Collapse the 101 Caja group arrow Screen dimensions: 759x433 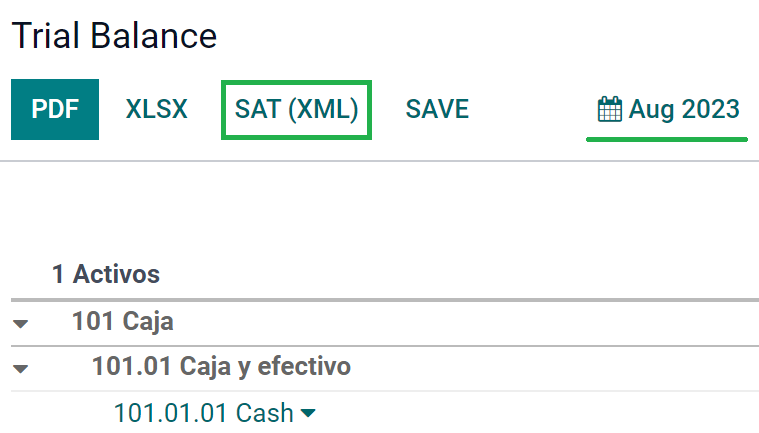(x=21, y=324)
